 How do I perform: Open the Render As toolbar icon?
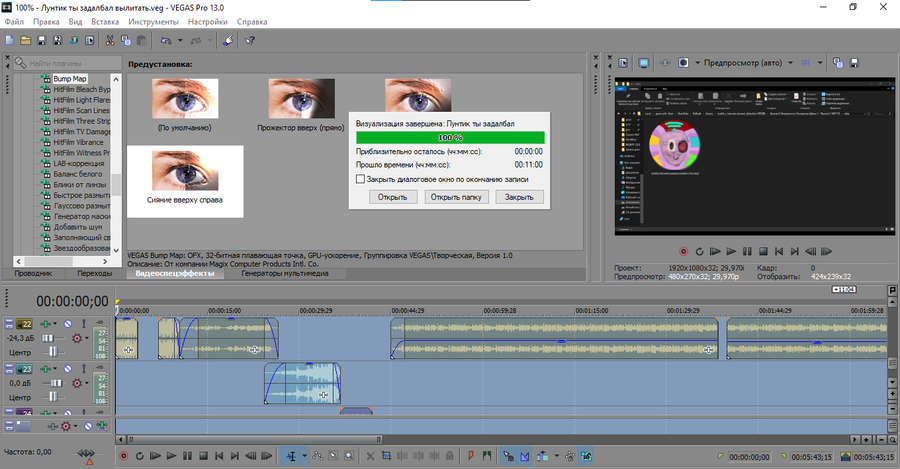click(73, 40)
